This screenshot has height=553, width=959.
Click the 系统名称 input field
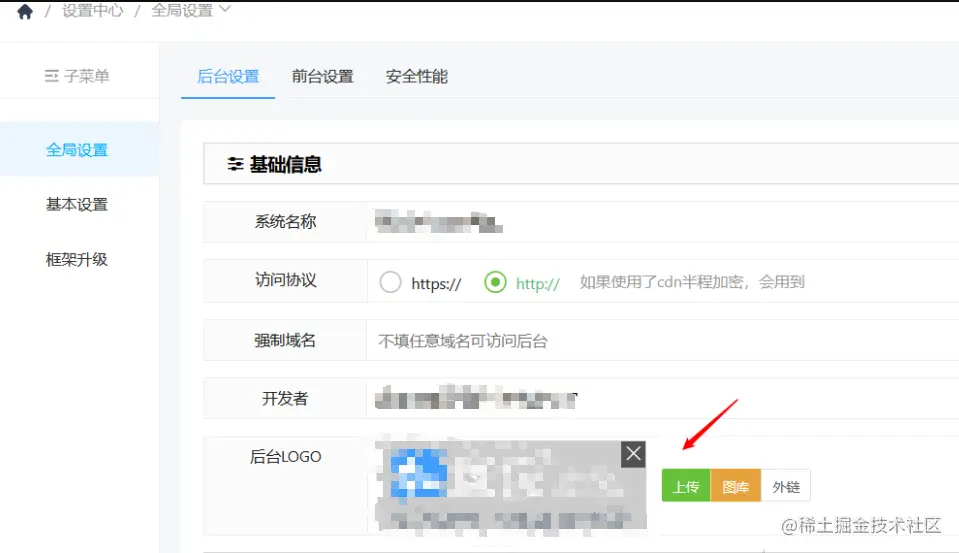662,221
